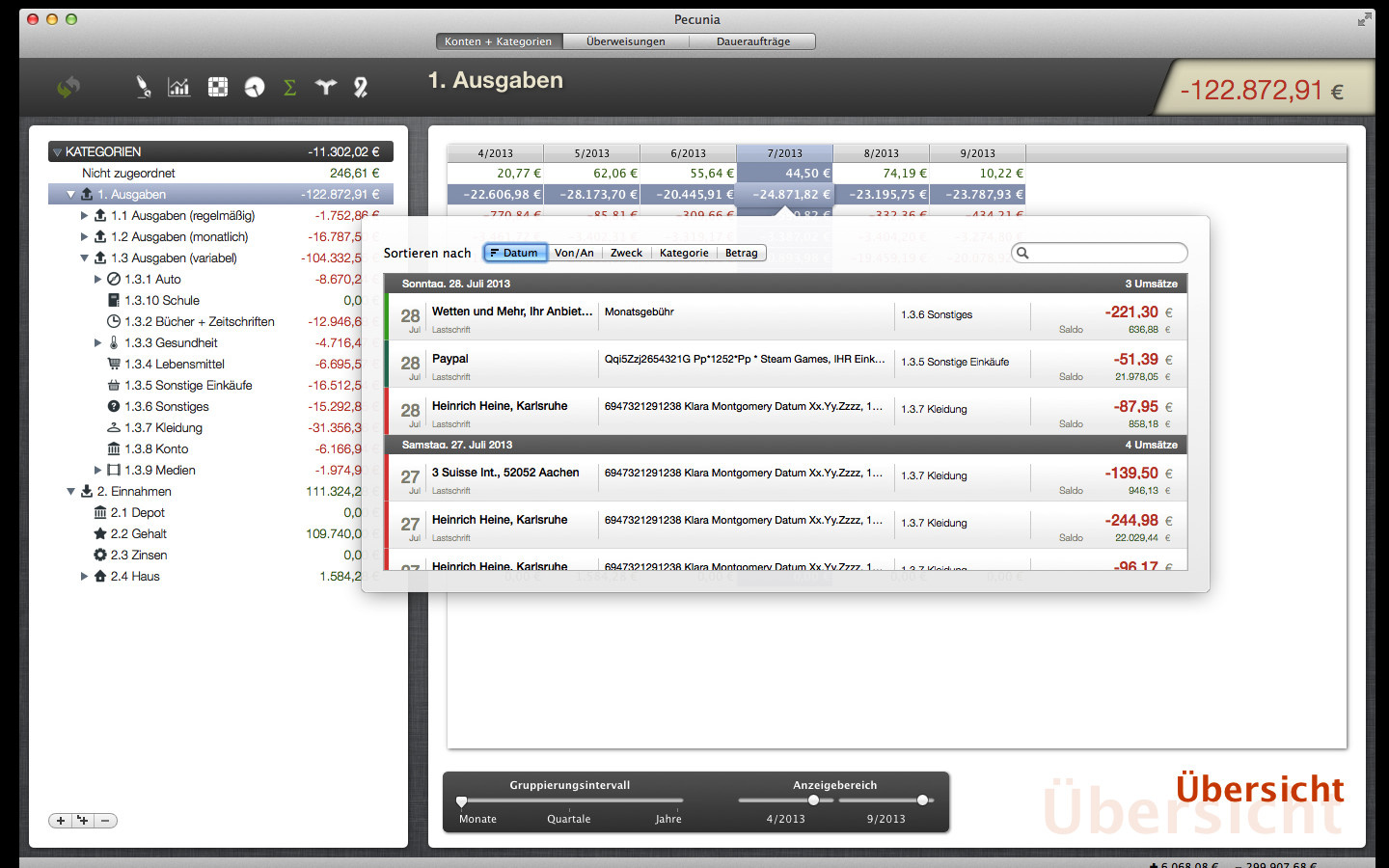Select the 6/2013 column header
1389x868 pixels.
(x=689, y=153)
